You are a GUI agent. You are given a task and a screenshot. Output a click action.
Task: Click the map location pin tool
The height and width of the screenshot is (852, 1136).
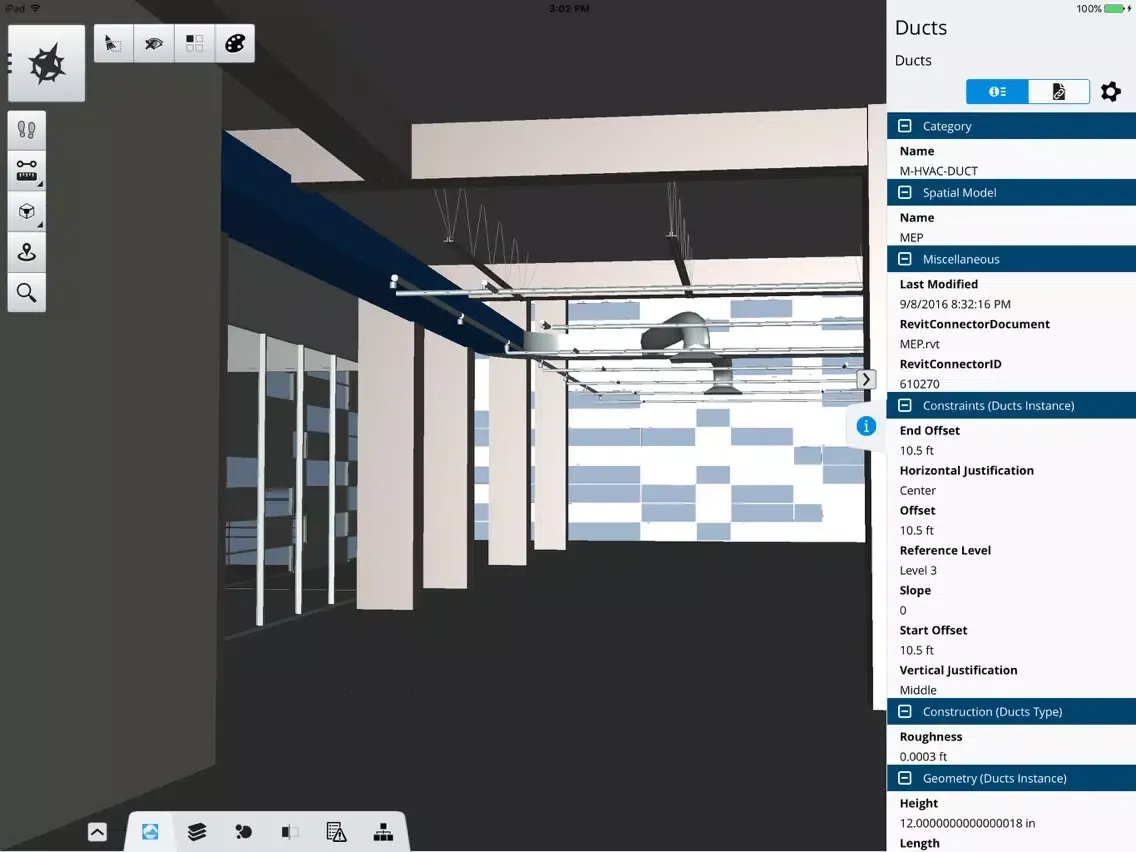click(x=27, y=252)
